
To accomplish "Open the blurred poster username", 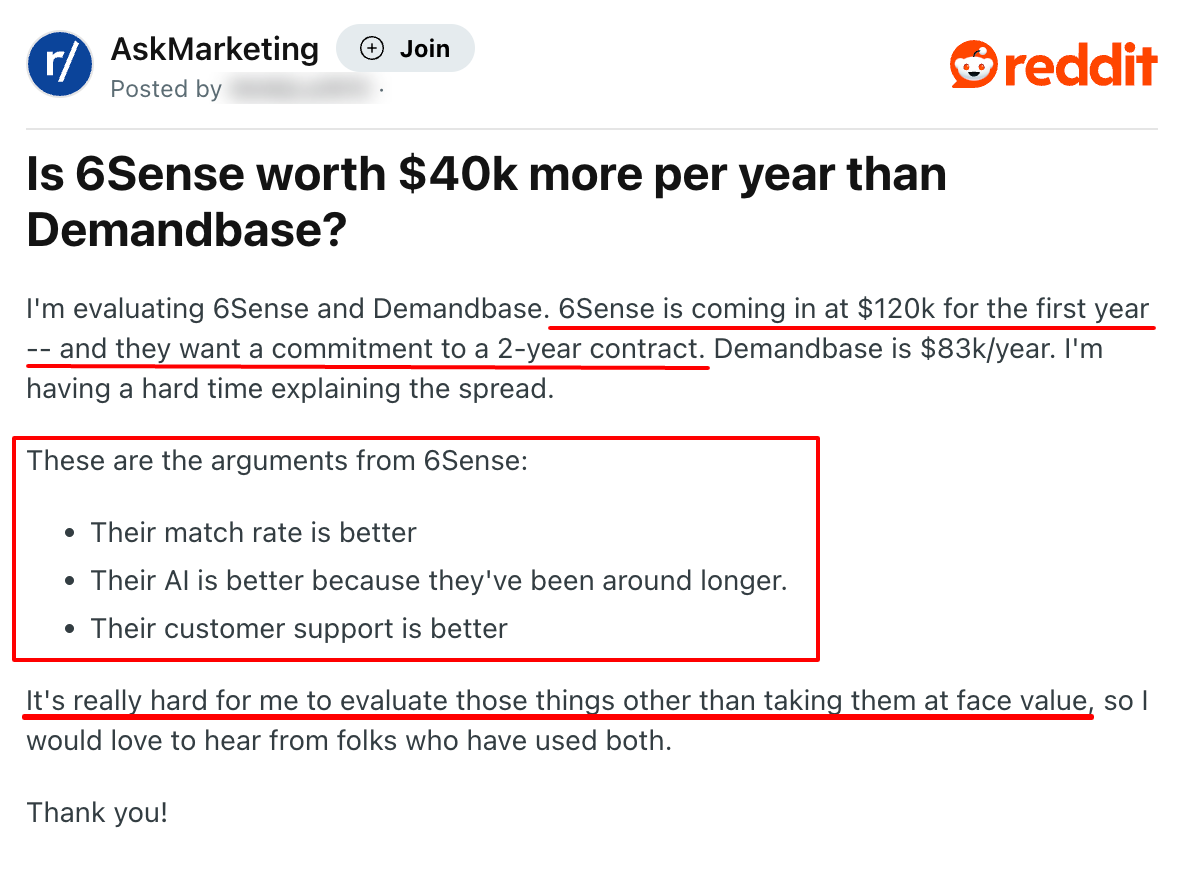I will (303, 90).
